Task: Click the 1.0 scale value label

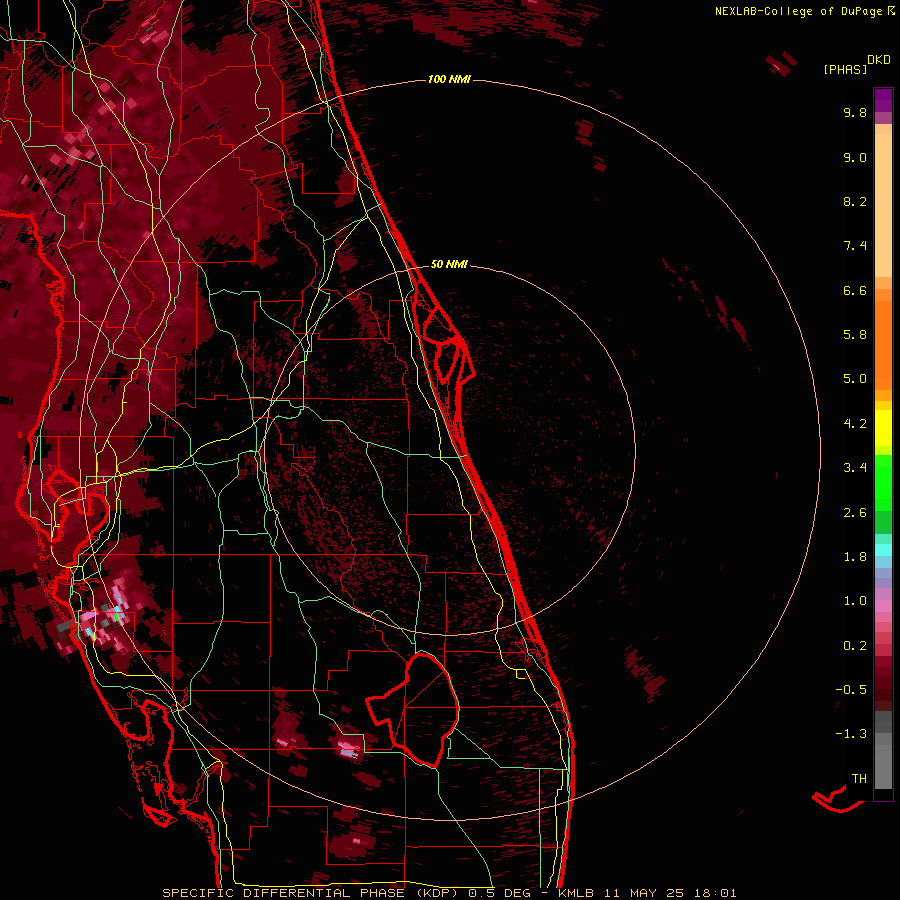Action: coord(855,601)
